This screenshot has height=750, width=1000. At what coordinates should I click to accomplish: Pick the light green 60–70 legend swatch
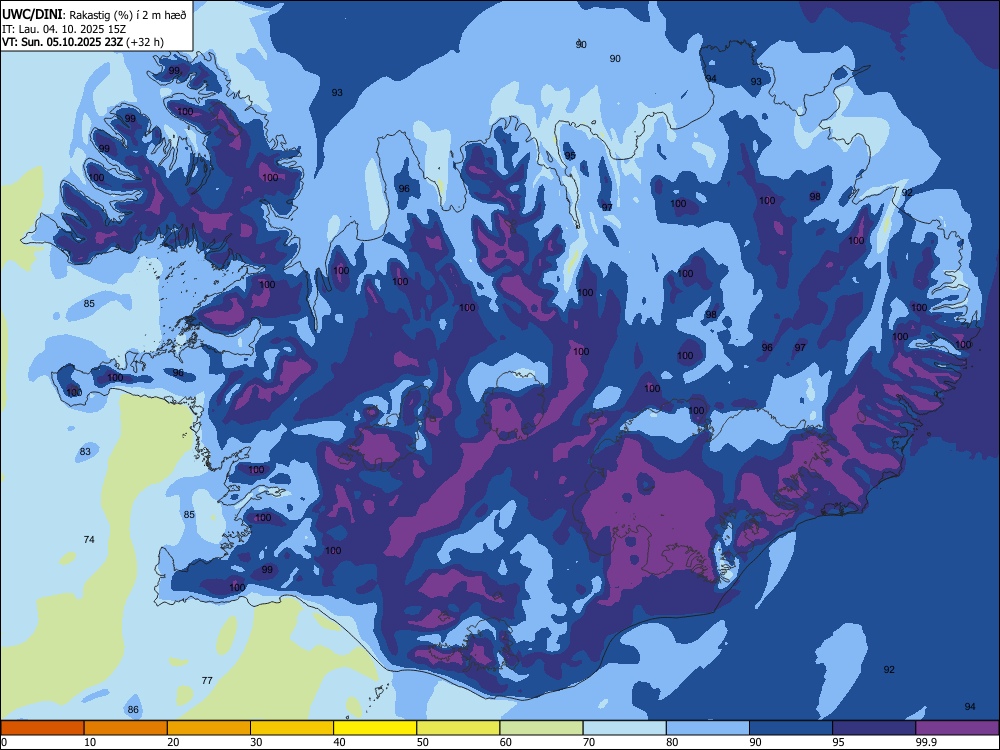pos(541,728)
